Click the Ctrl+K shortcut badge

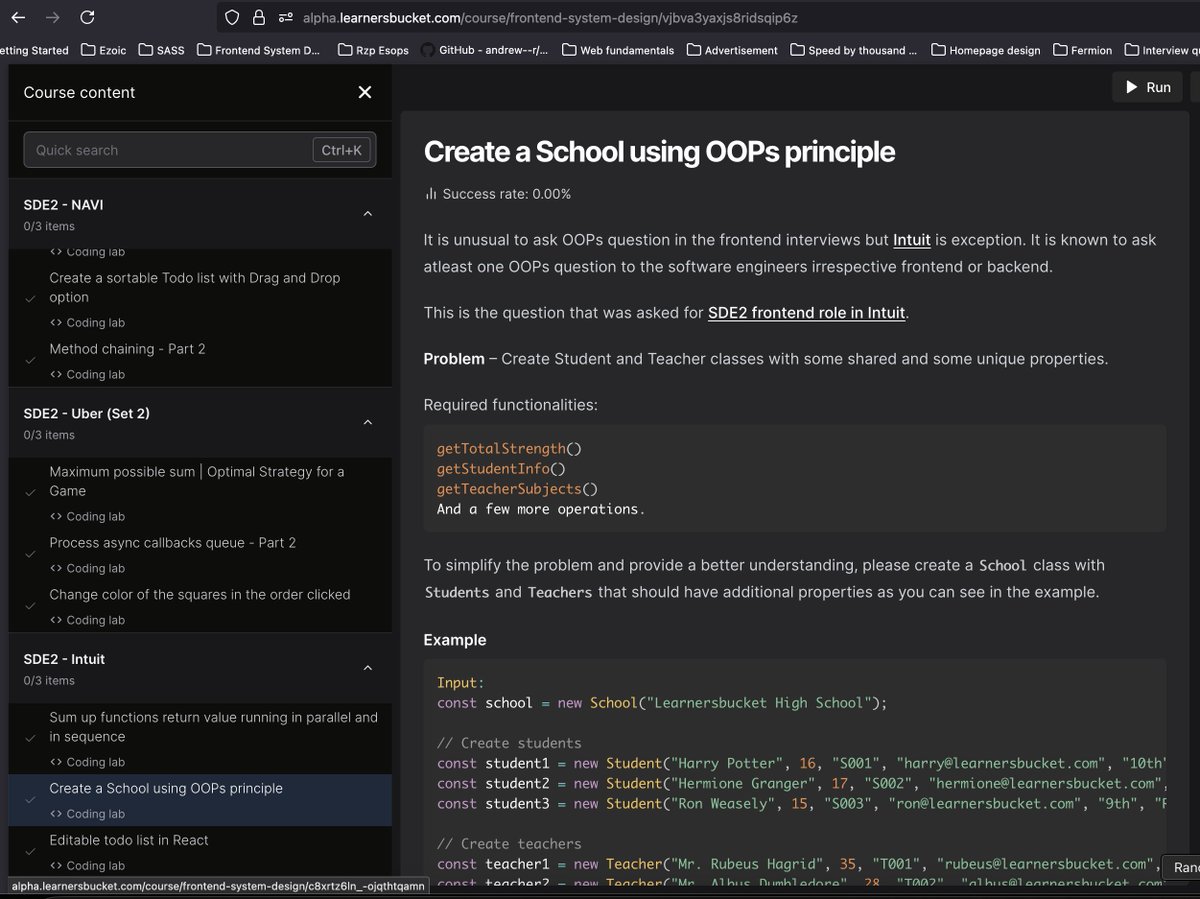(x=342, y=150)
